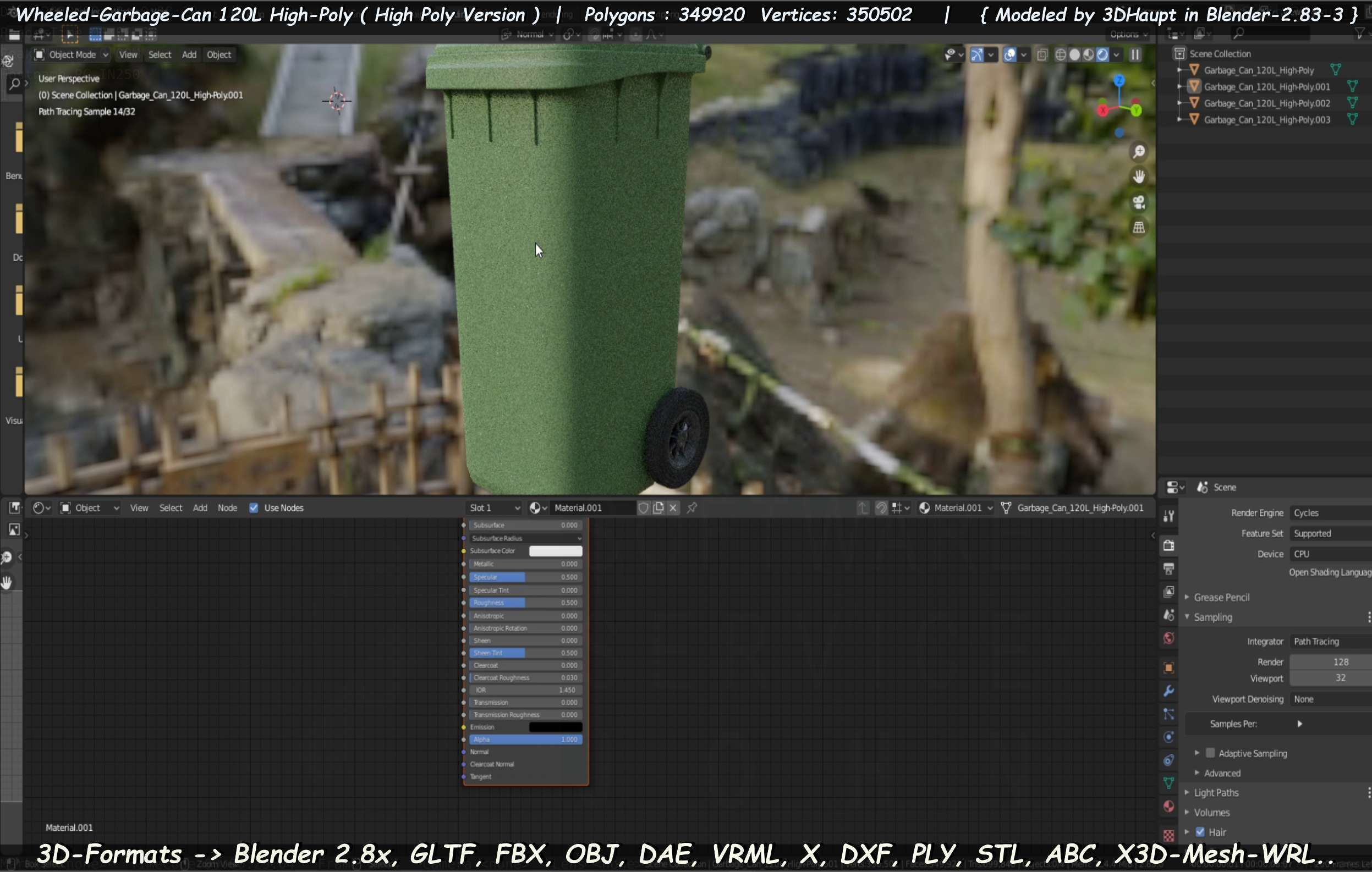Screen dimensions: 1372x872
Task: Select Garbage_Can_120L_High-Poly.002 in outliner
Action: point(1266,103)
